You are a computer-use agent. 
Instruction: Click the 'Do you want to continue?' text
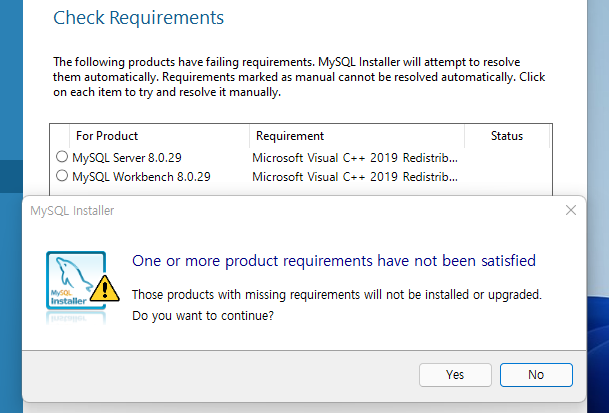[203, 315]
